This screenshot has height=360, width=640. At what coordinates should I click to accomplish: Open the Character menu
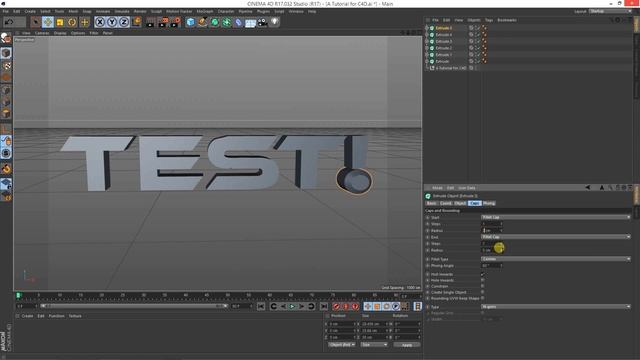pos(226,11)
